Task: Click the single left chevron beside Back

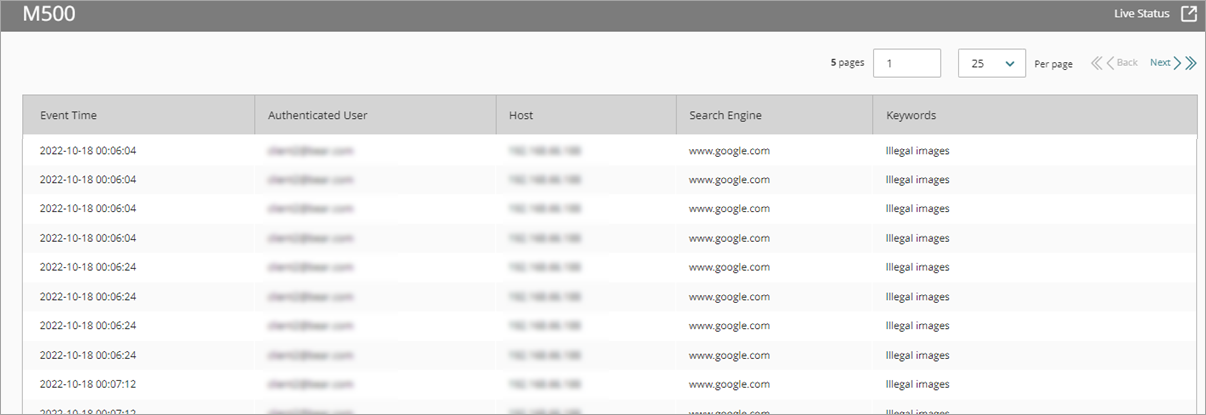Action: pos(1110,63)
